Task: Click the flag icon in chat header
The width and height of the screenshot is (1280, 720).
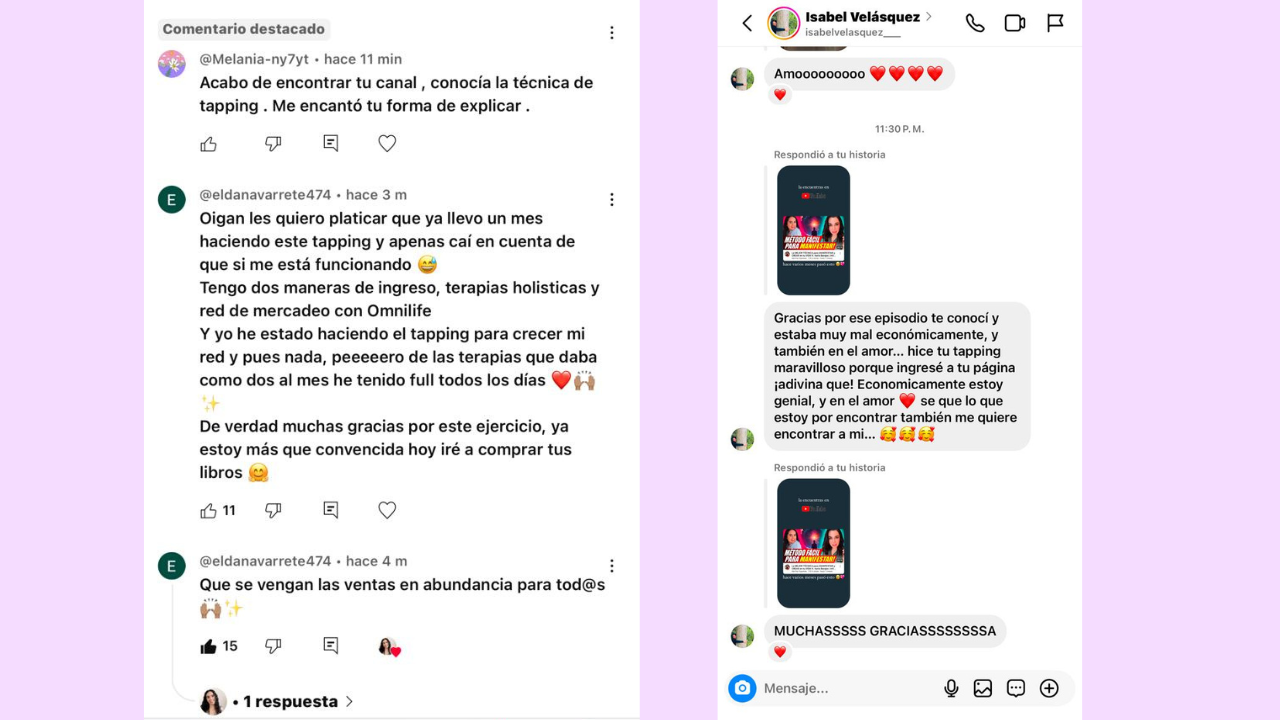Action: (x=1055, y=23)
